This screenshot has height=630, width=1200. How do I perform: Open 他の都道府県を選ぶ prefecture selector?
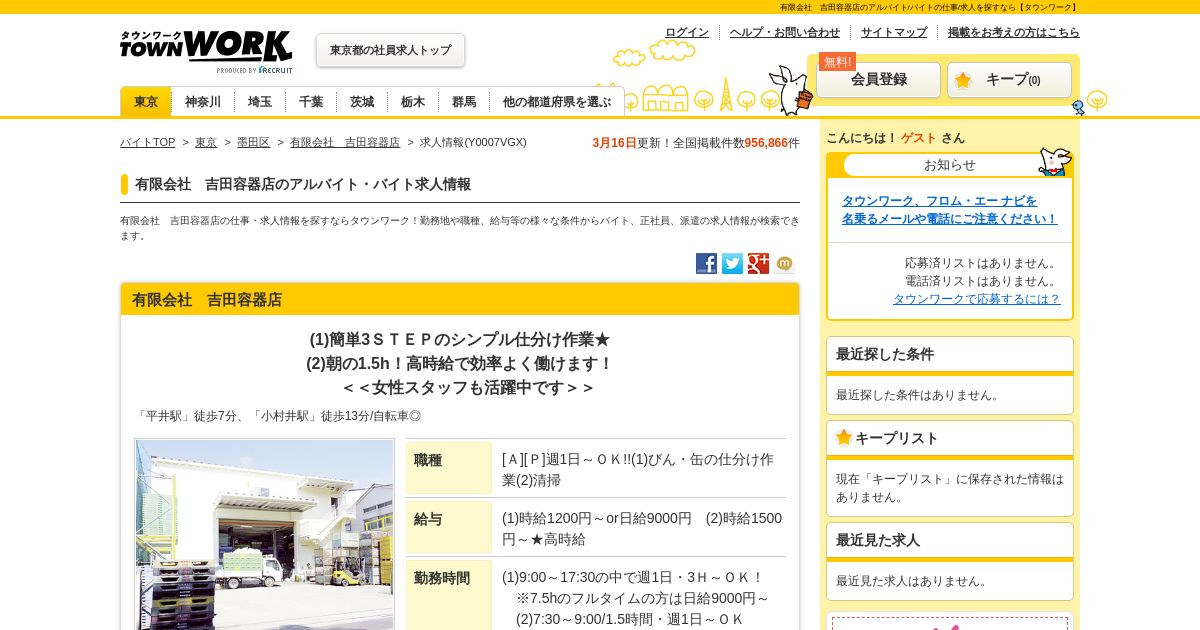(557, 102)
